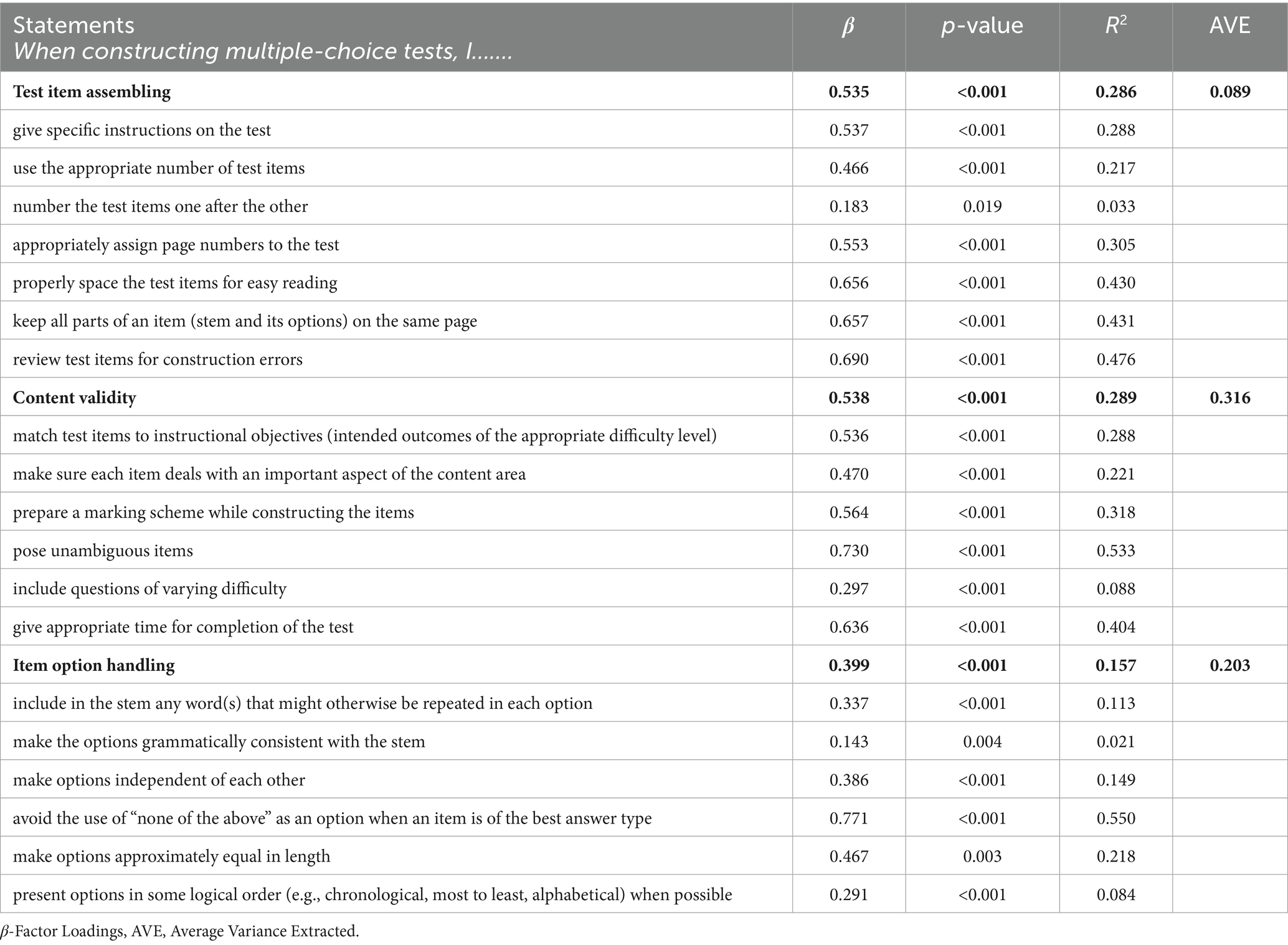
Task: Click the p-value cell showing 0.004
Action: coord(982,742)
